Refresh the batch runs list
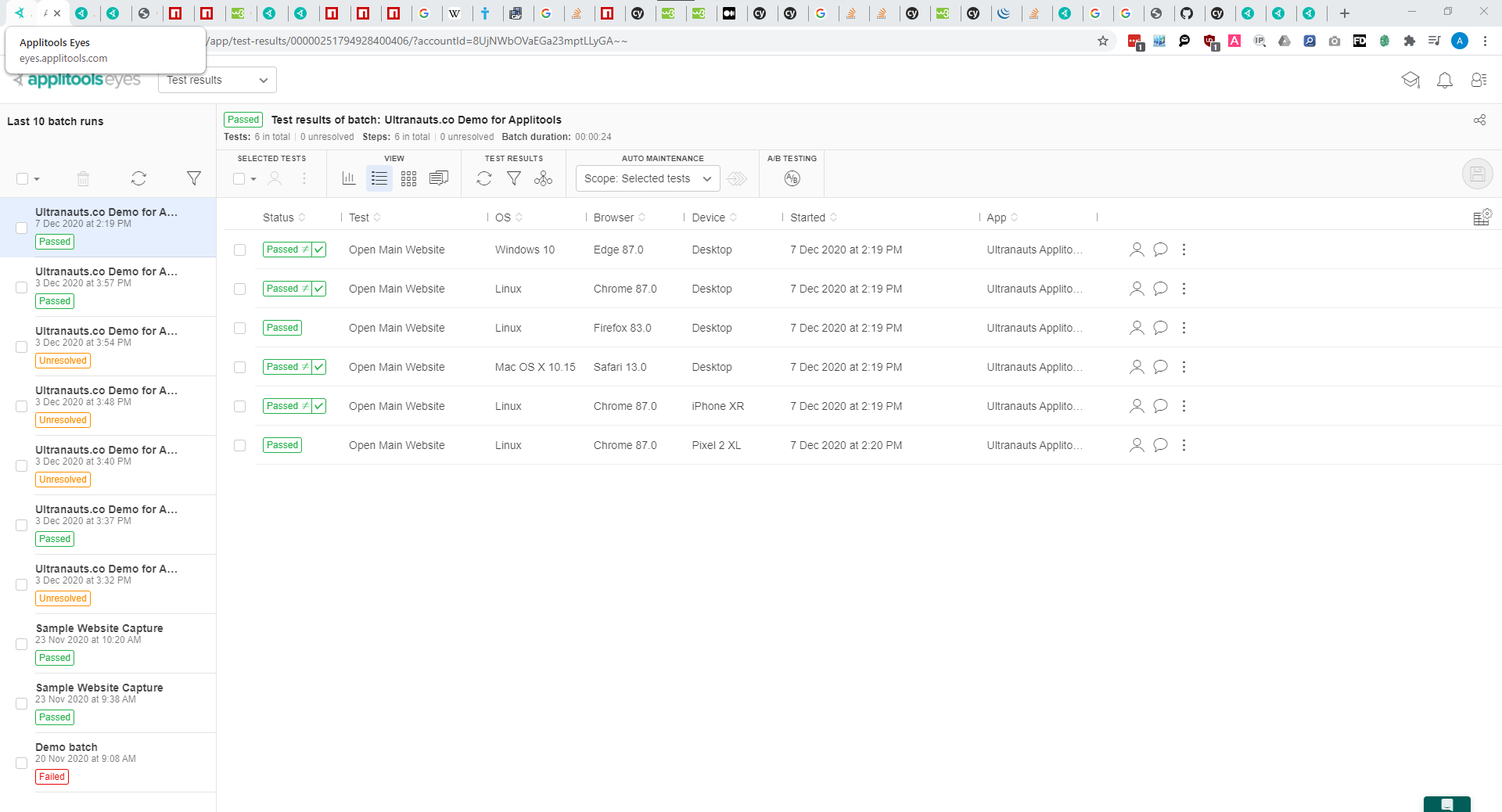The image size is (1502, 812). click(138, 178)
